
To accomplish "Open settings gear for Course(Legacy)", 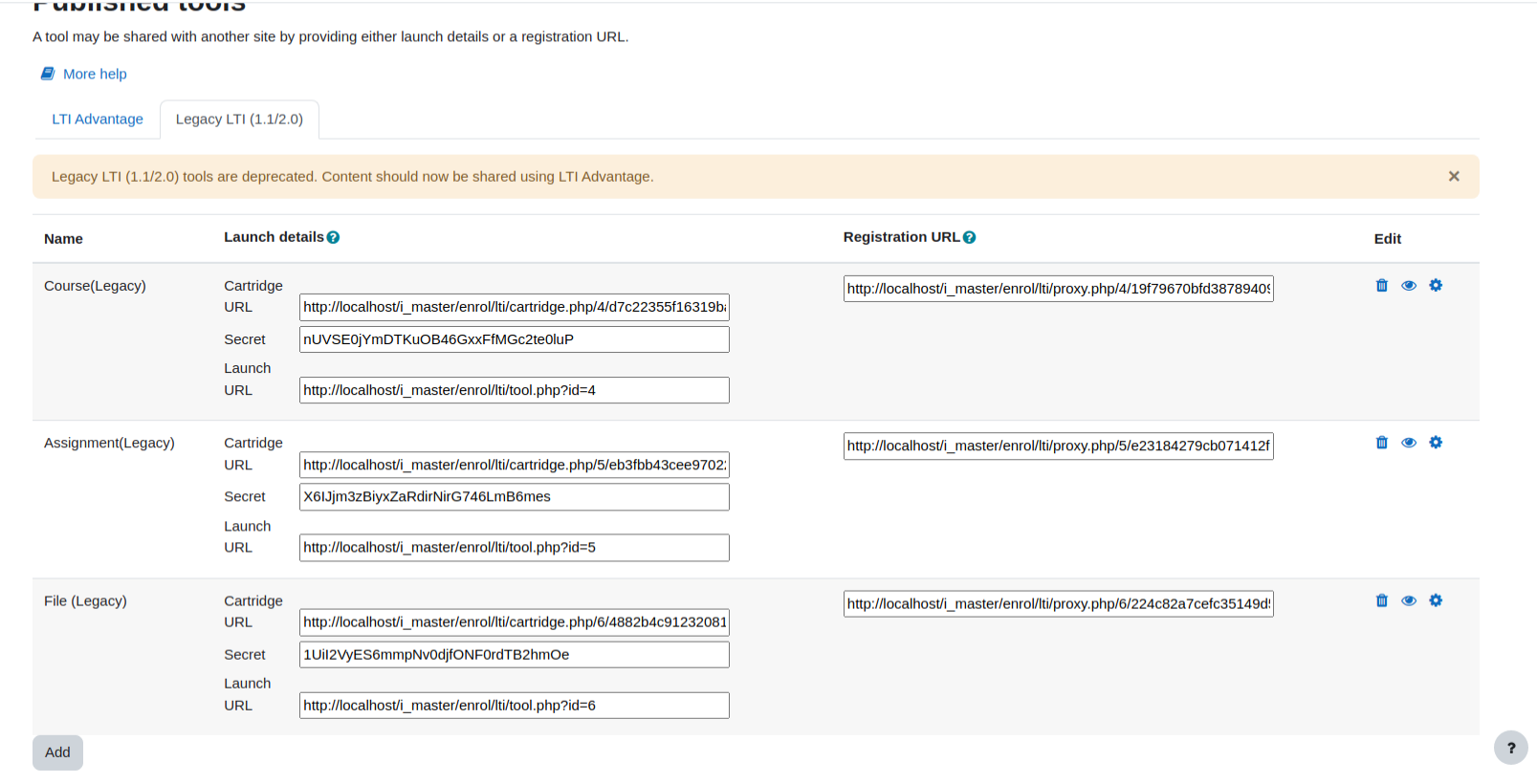I will [1436, 285].
